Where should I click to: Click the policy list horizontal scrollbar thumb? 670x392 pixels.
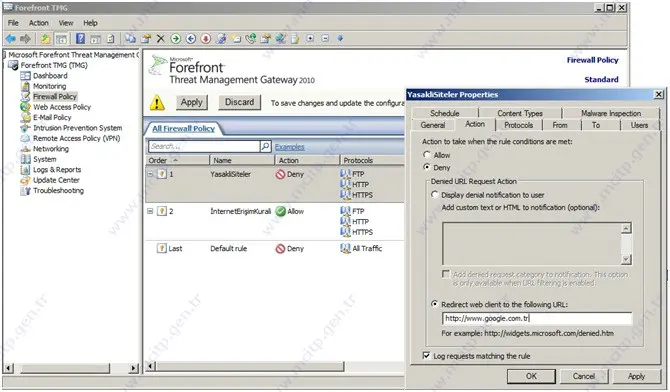point(250,366)
